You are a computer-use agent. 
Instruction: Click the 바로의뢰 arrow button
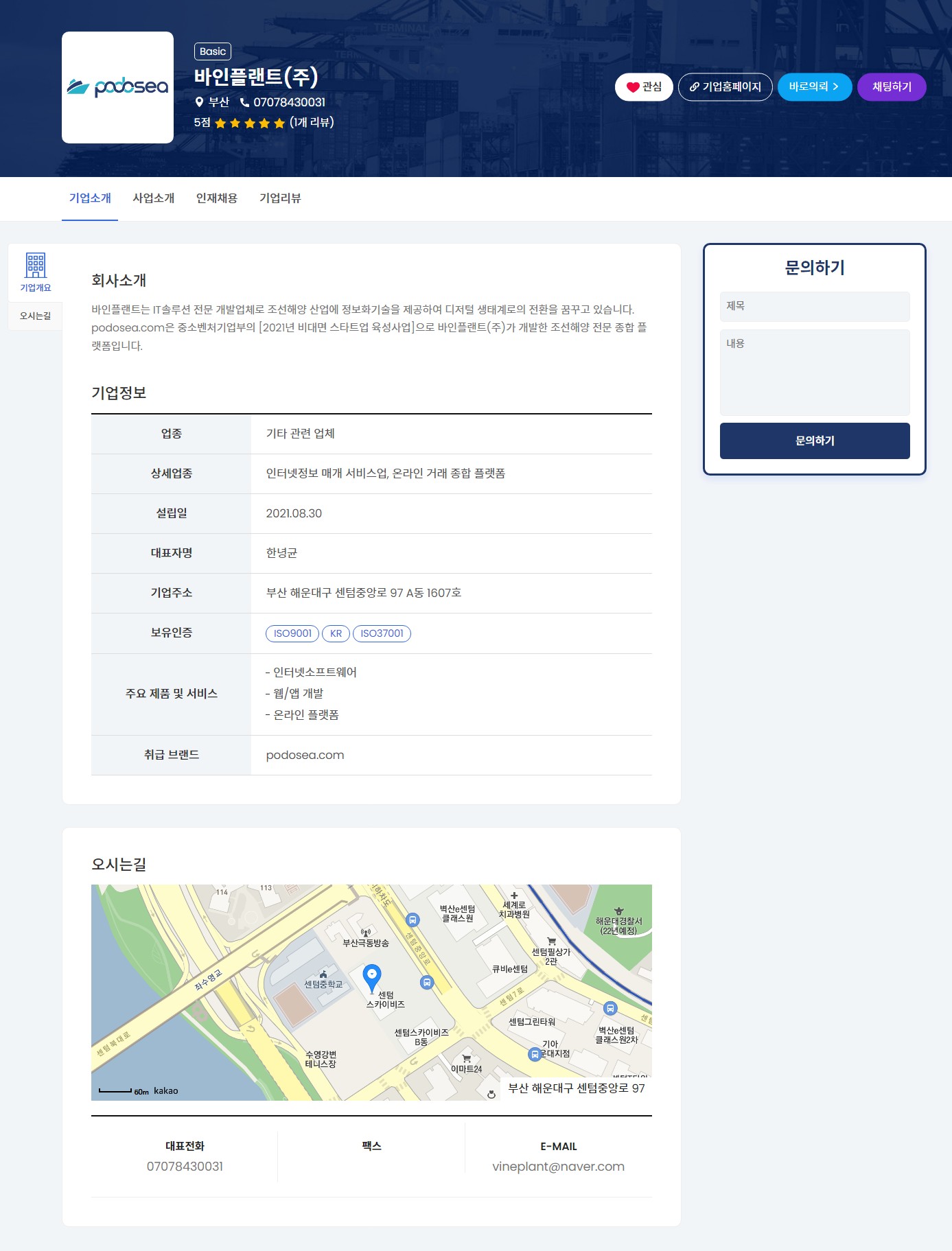(x=814, y=87)
